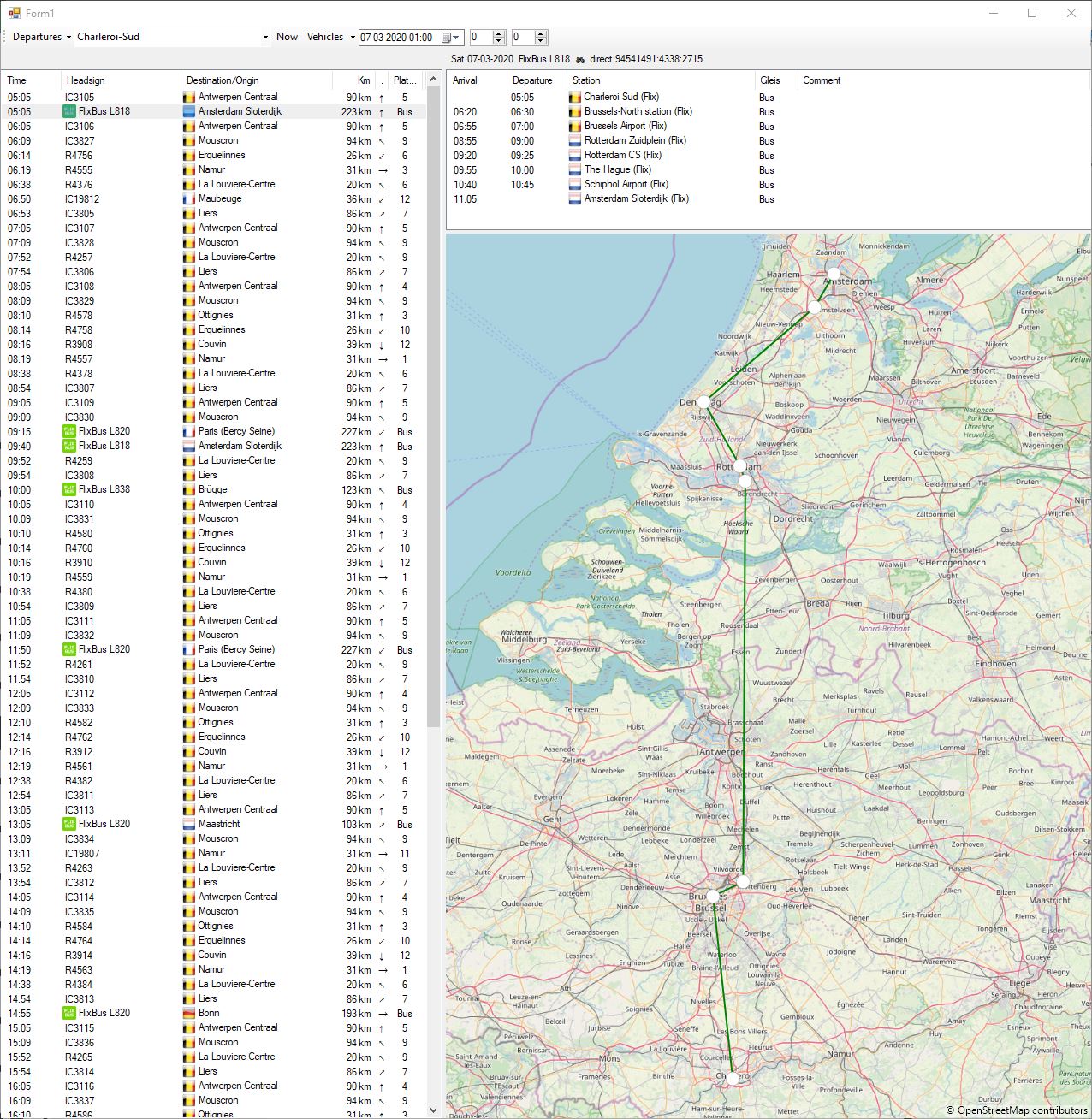Click the Belgian flag beside Brussels Airport (Flix)
1092x1119 pixels.
[x=575, y=127]
